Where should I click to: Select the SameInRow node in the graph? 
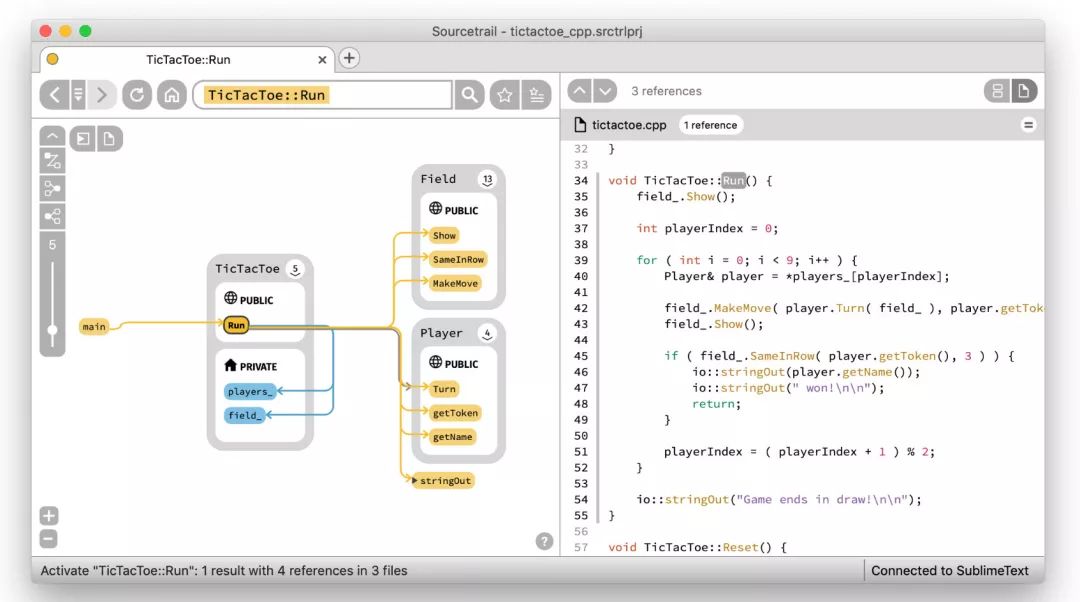[458, 260]
